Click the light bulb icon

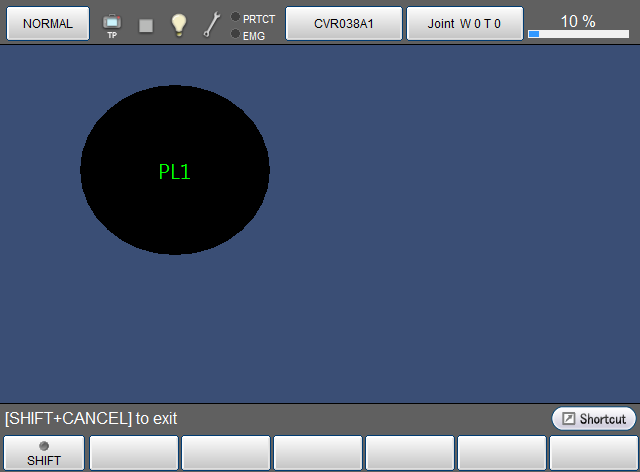click(179, 25)
